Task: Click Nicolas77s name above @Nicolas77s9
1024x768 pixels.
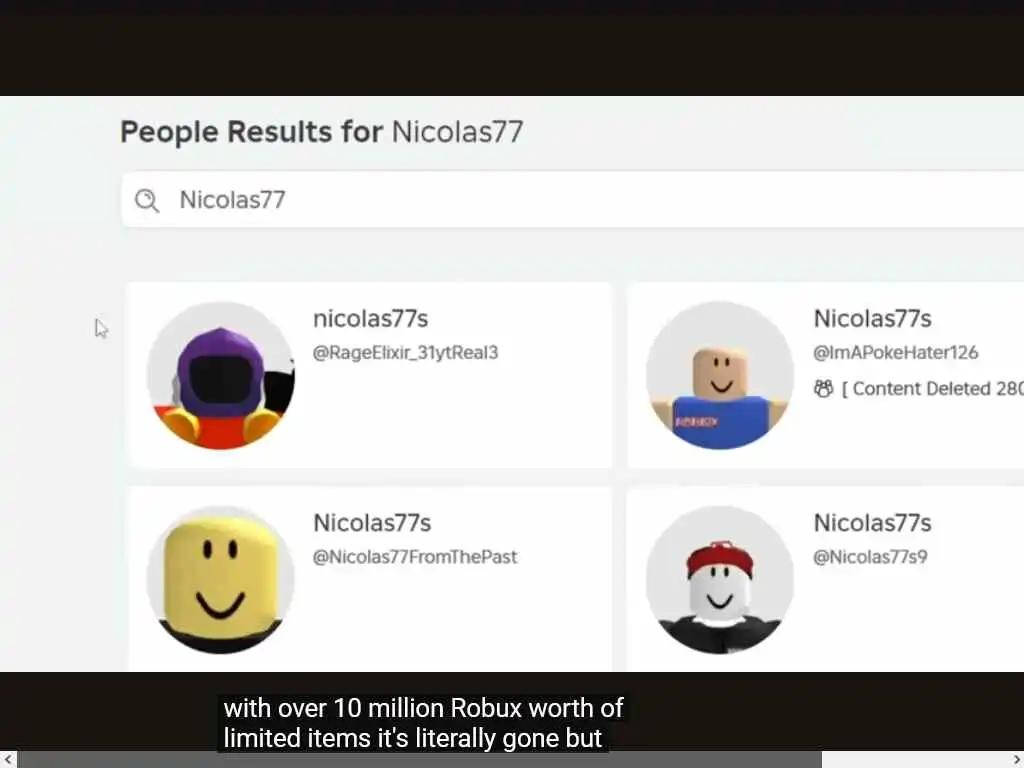Action: [872, 523]
